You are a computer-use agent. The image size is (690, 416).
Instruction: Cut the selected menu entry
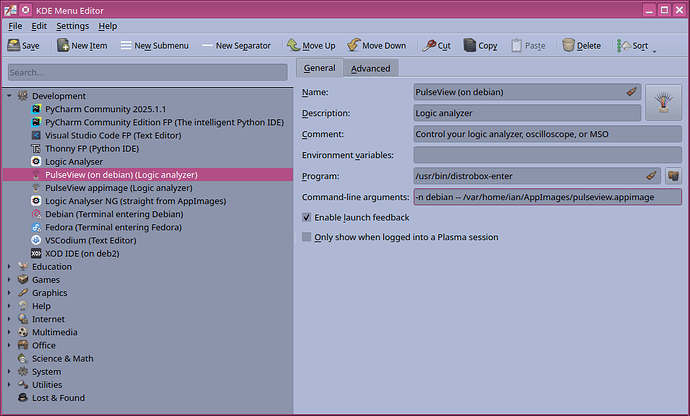point(437,45)
